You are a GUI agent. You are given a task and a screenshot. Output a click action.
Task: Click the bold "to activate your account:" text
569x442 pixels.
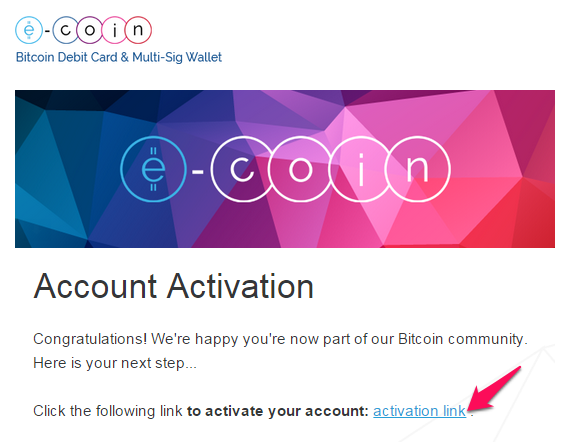(x=278, y=411)
